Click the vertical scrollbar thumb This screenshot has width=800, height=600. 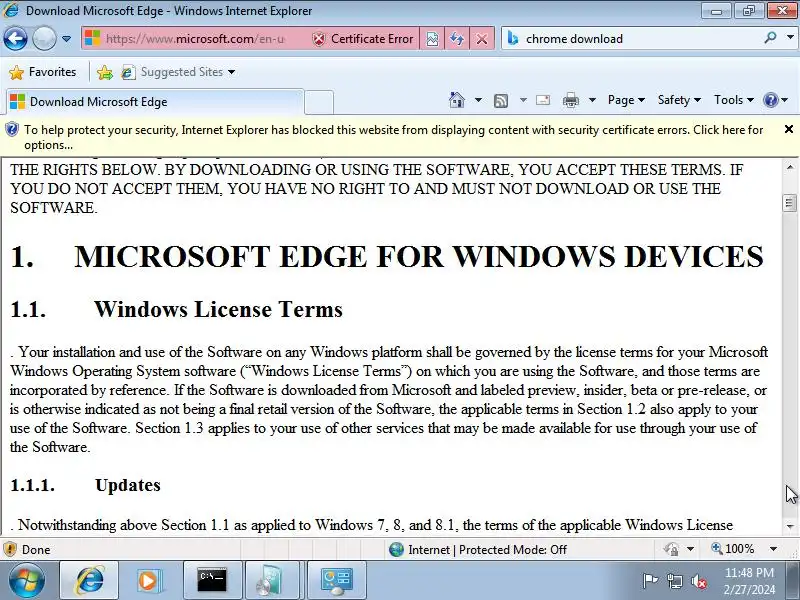tap(789, 203)
